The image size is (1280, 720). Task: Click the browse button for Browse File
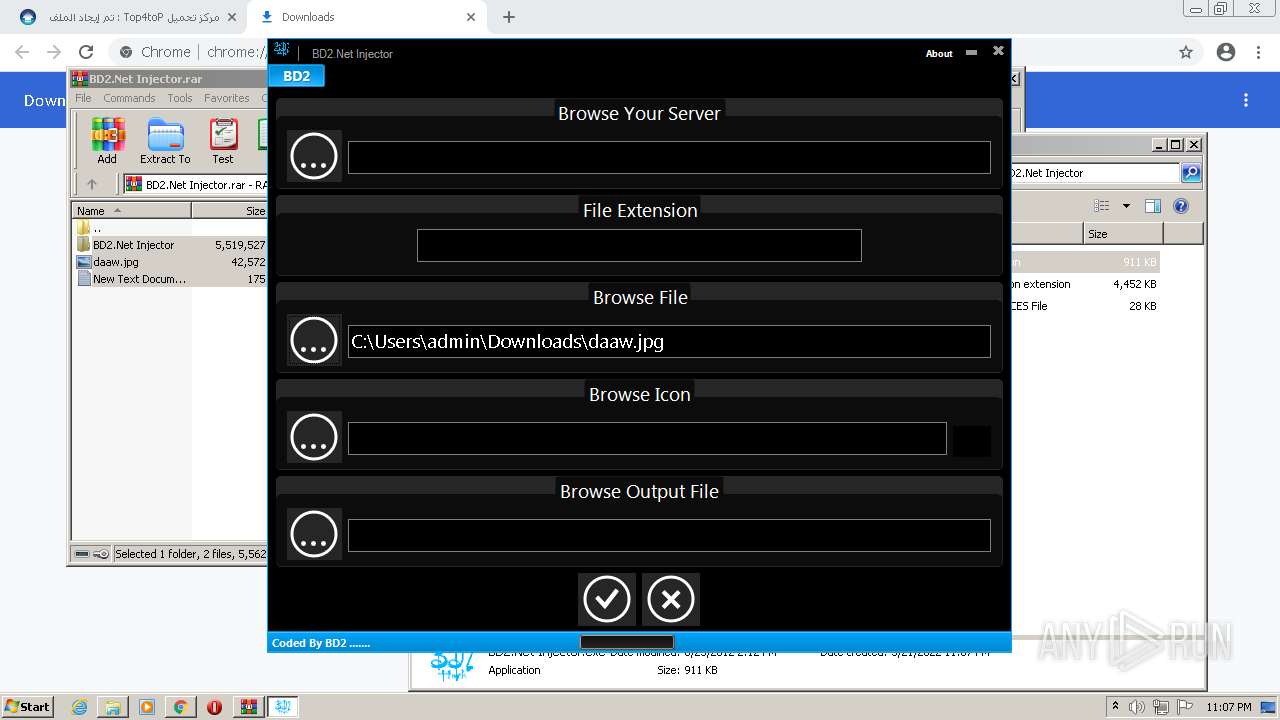[314, 340]
